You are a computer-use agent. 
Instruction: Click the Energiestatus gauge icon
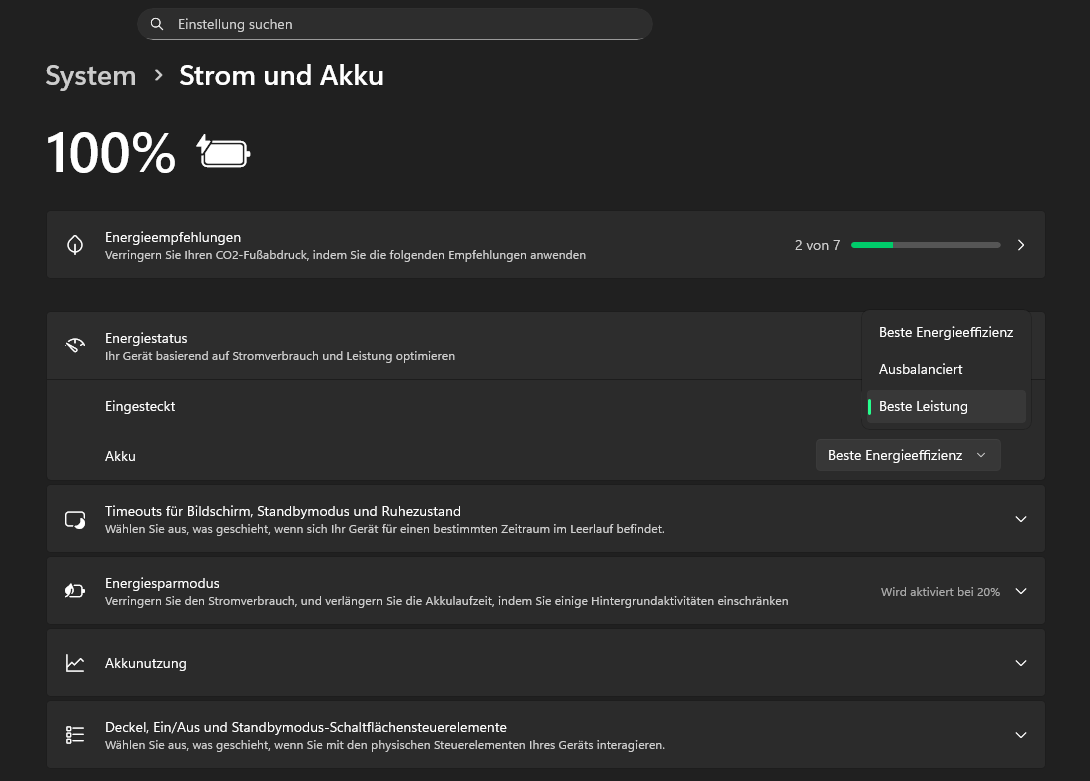point(75,346)
